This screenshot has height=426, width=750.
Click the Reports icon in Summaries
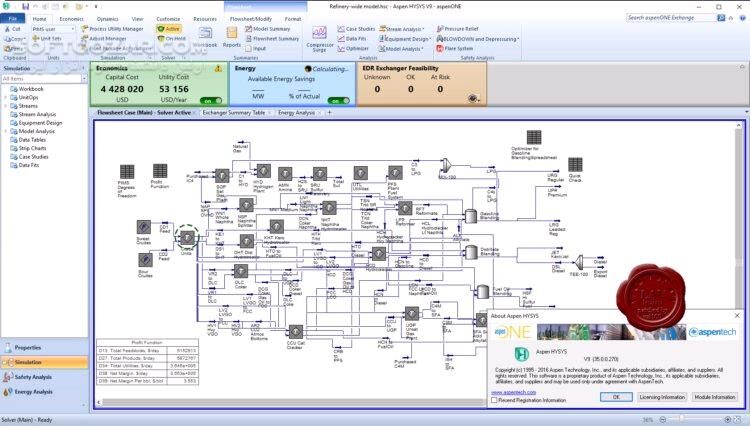click(x=232, y=36)
